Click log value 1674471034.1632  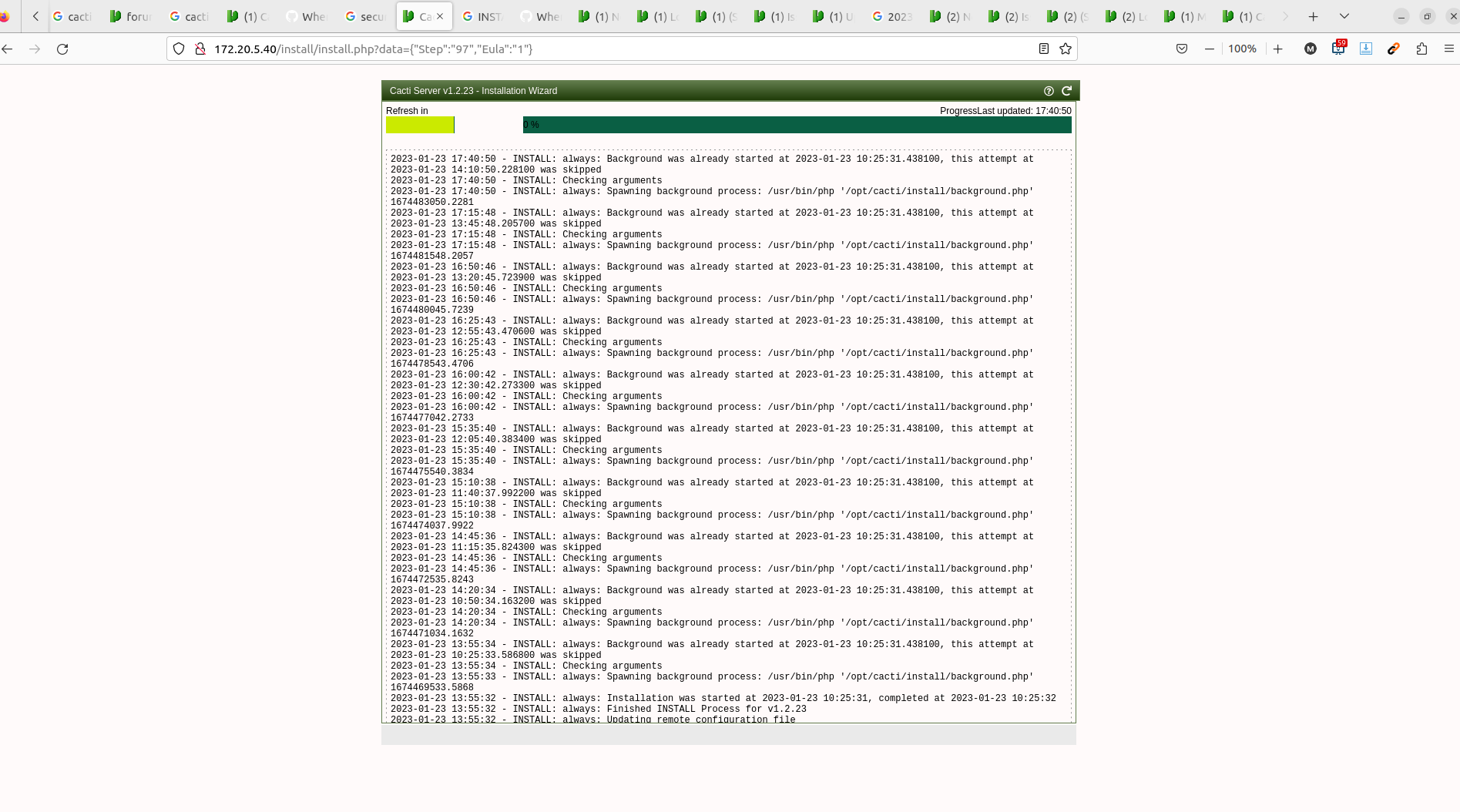point(432,633)
